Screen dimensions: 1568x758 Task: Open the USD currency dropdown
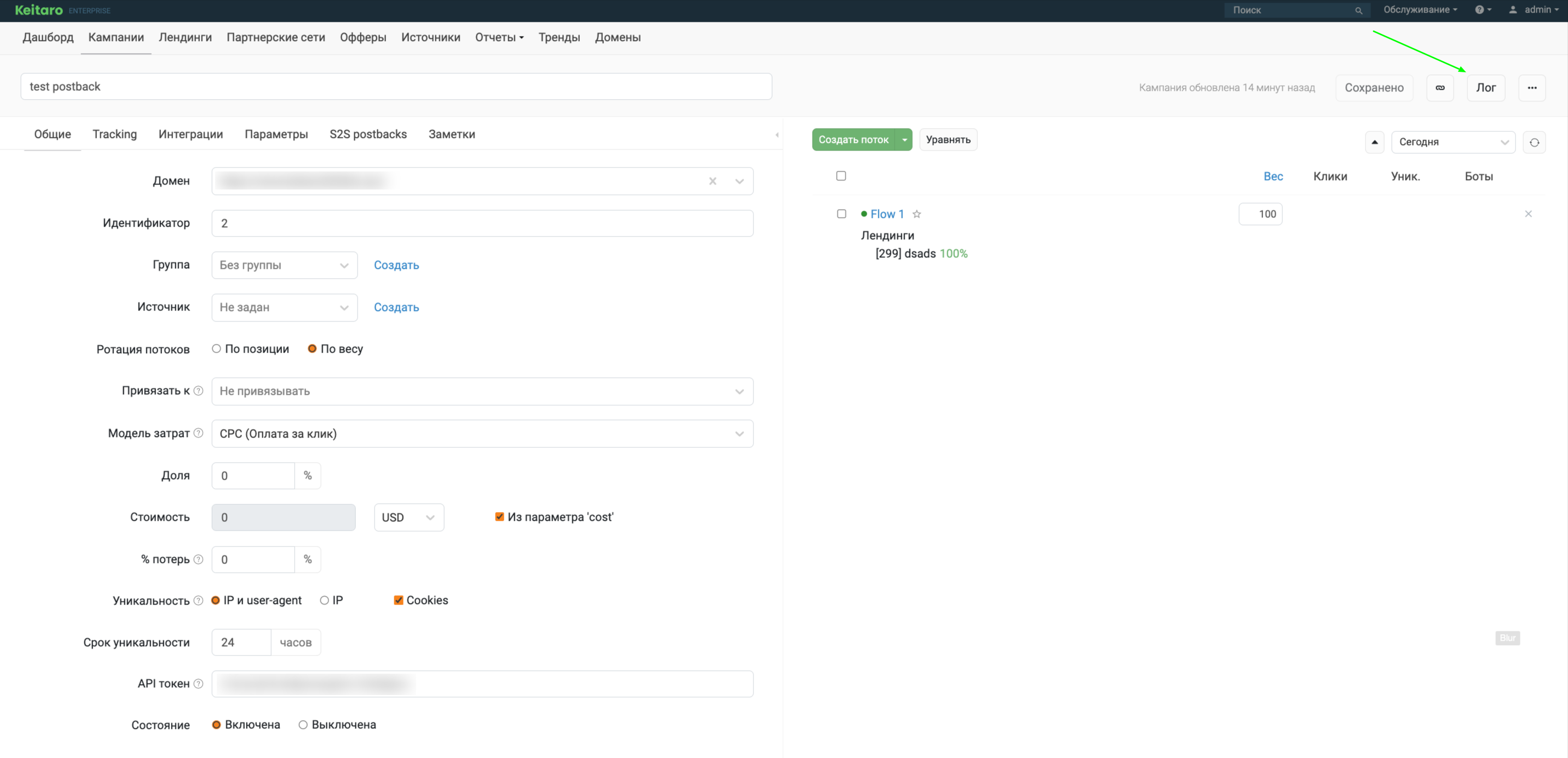(409, 518)
